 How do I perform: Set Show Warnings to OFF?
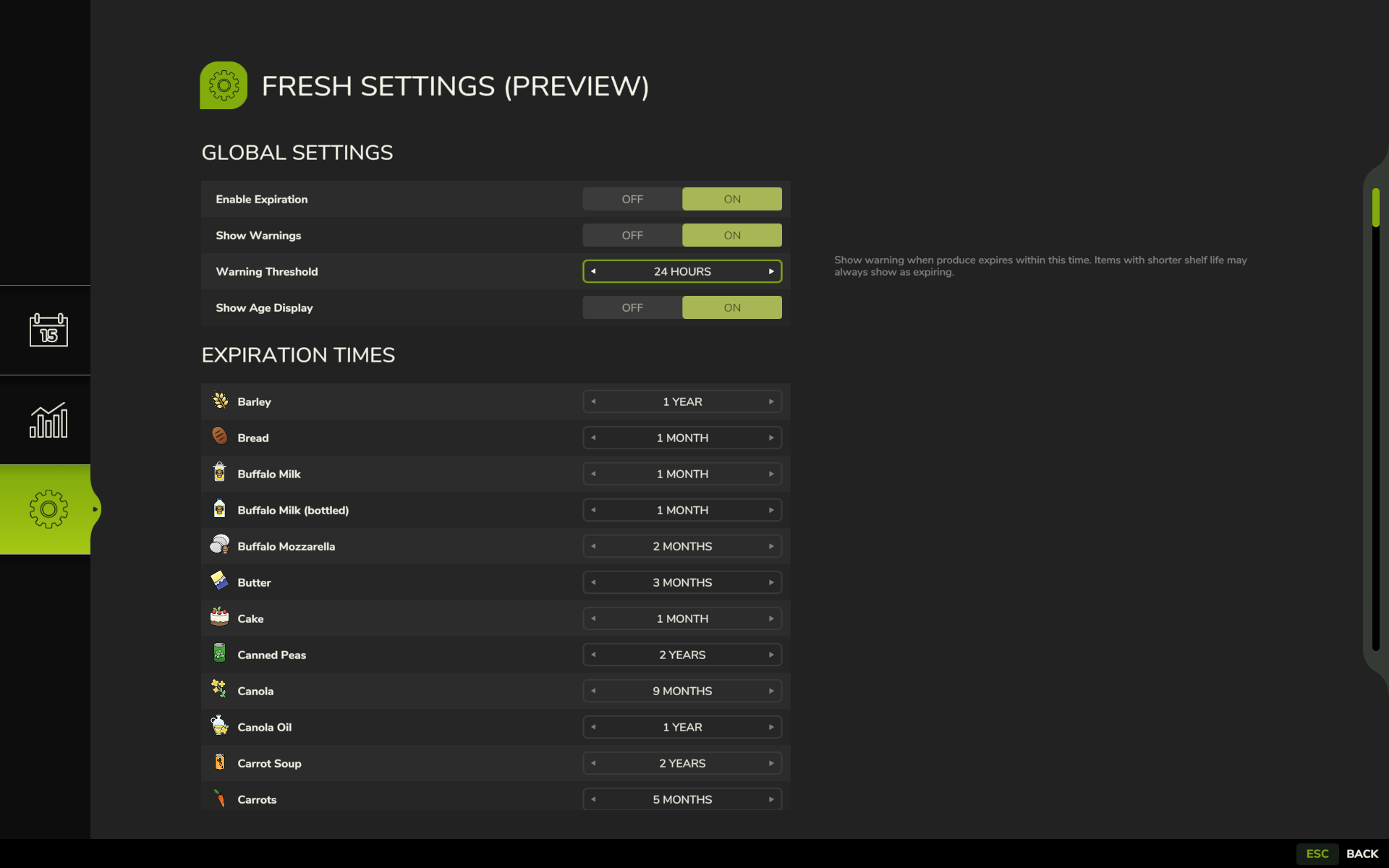pos(632,235)
